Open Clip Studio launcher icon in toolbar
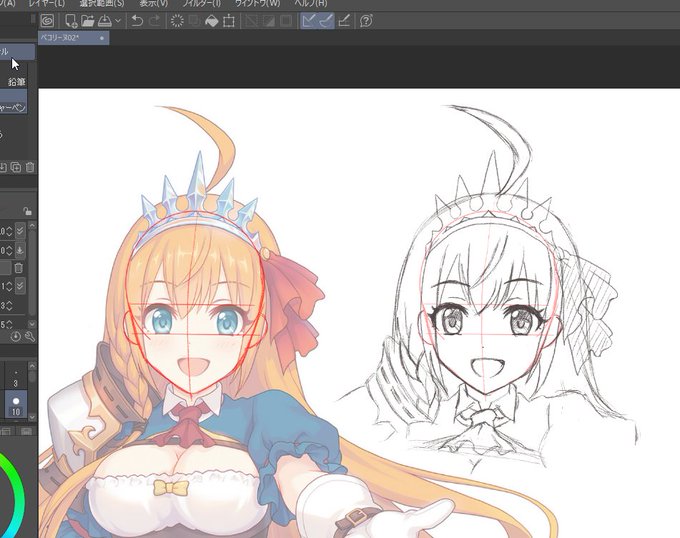This screenshot has width=680, height=538. [x=47, y=20]
